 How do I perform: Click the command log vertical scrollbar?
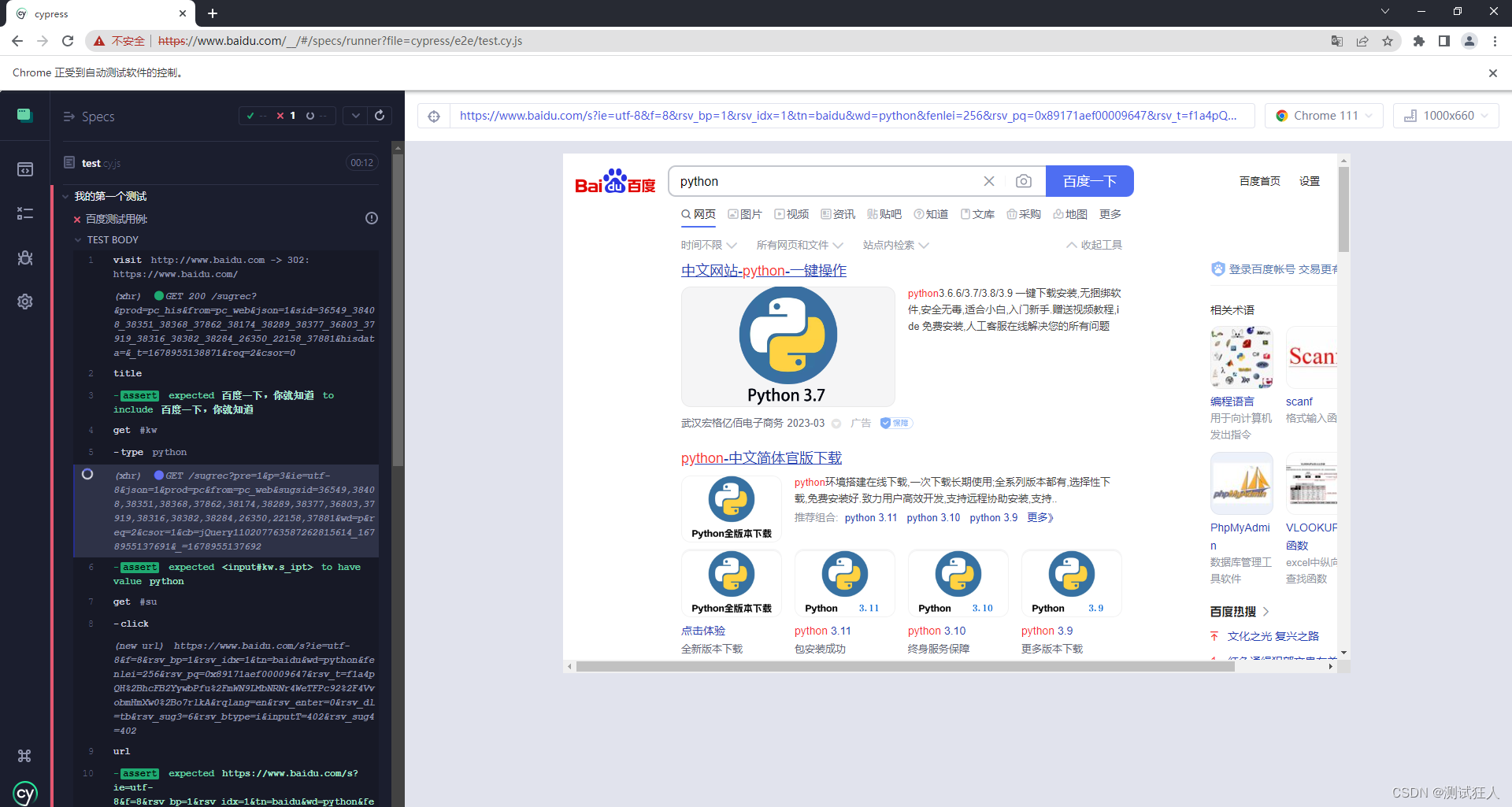398,309
